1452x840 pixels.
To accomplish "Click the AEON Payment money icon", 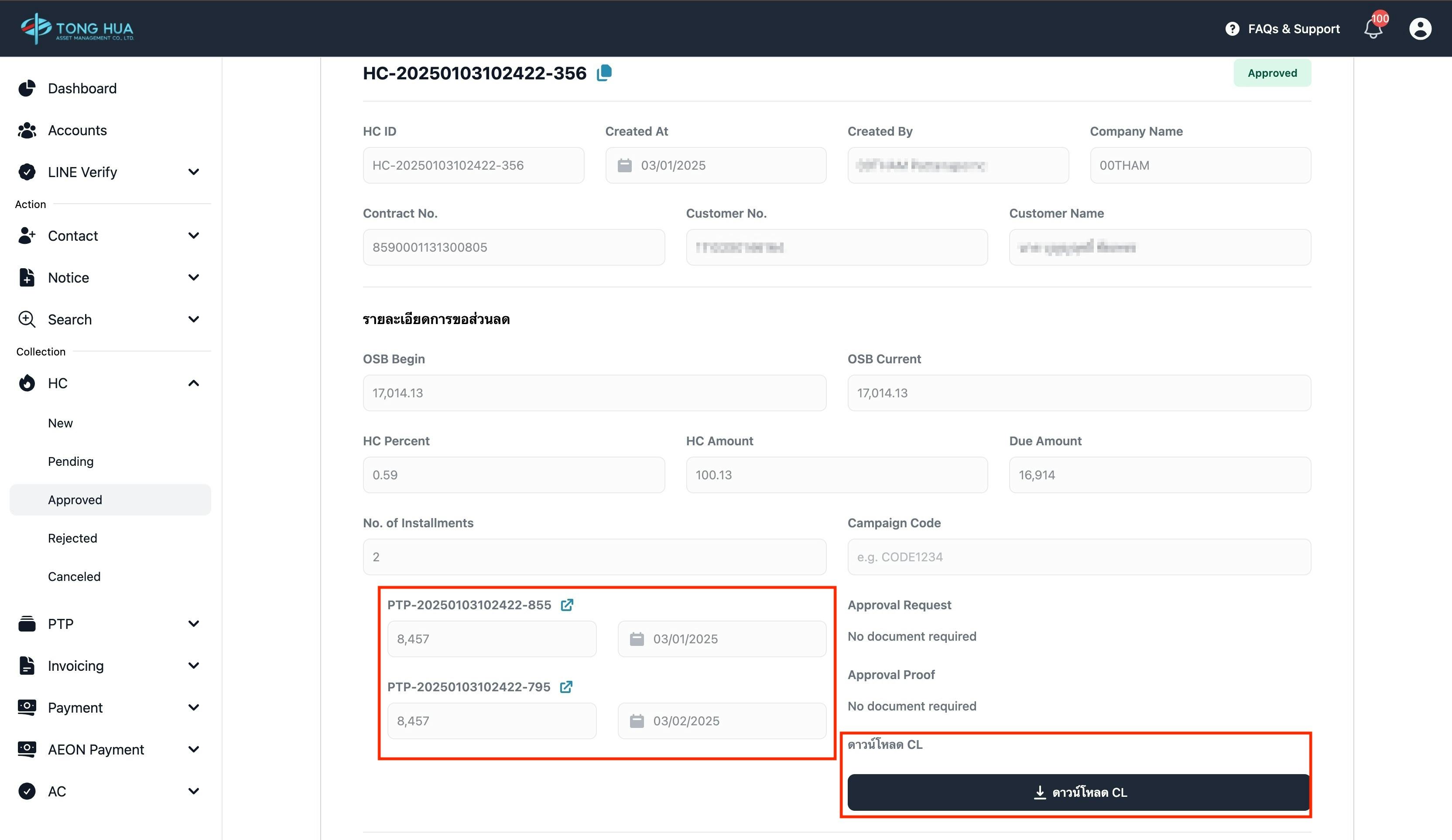I will 27,749.
